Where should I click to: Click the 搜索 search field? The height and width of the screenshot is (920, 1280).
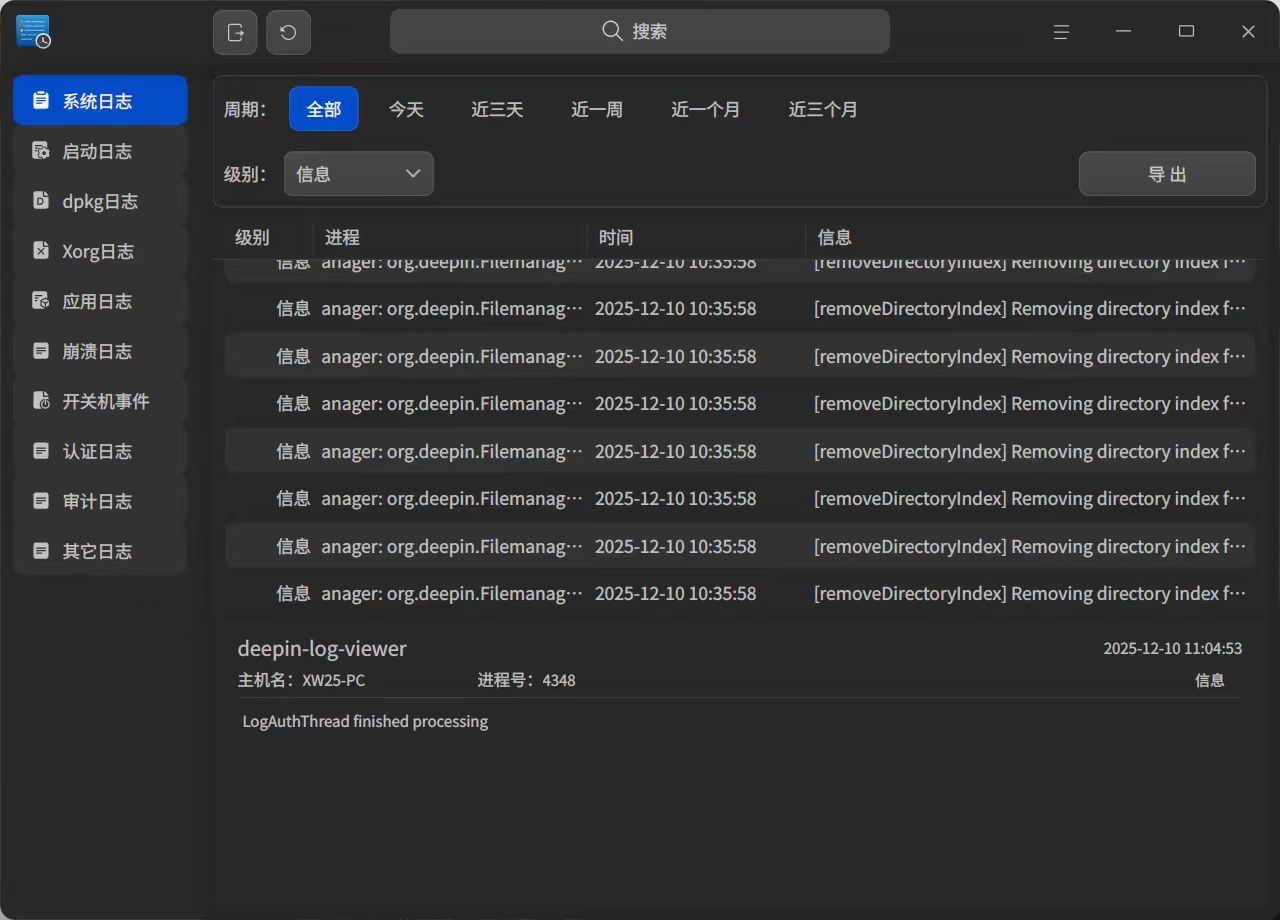639,32
